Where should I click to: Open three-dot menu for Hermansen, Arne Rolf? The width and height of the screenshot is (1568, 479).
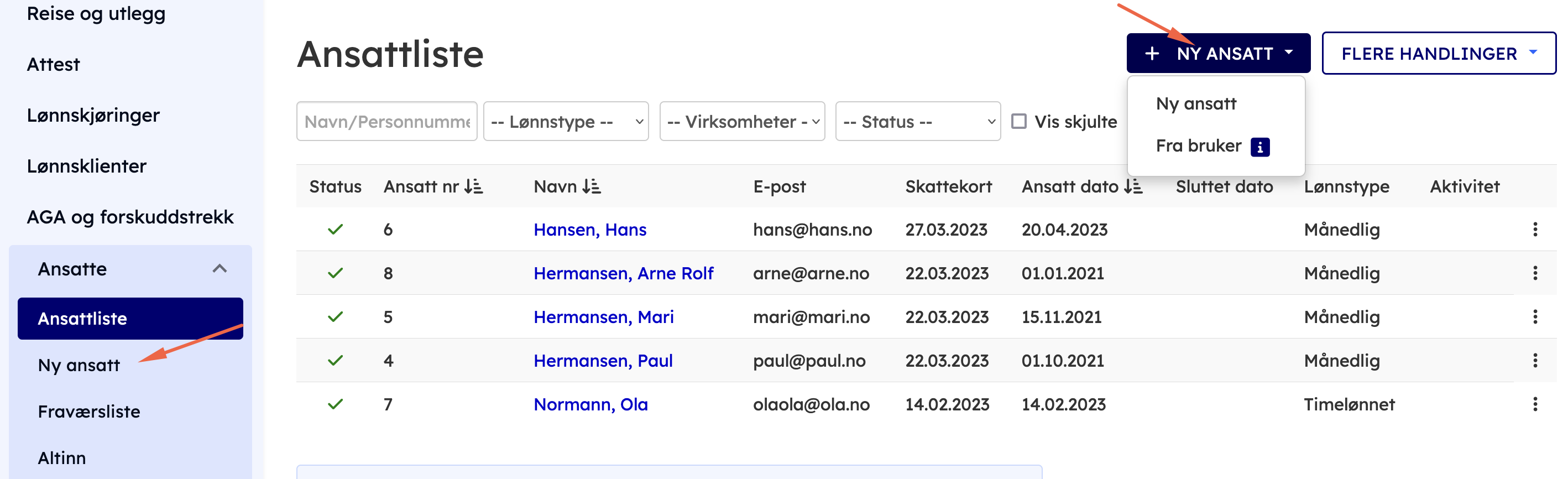1534,273
